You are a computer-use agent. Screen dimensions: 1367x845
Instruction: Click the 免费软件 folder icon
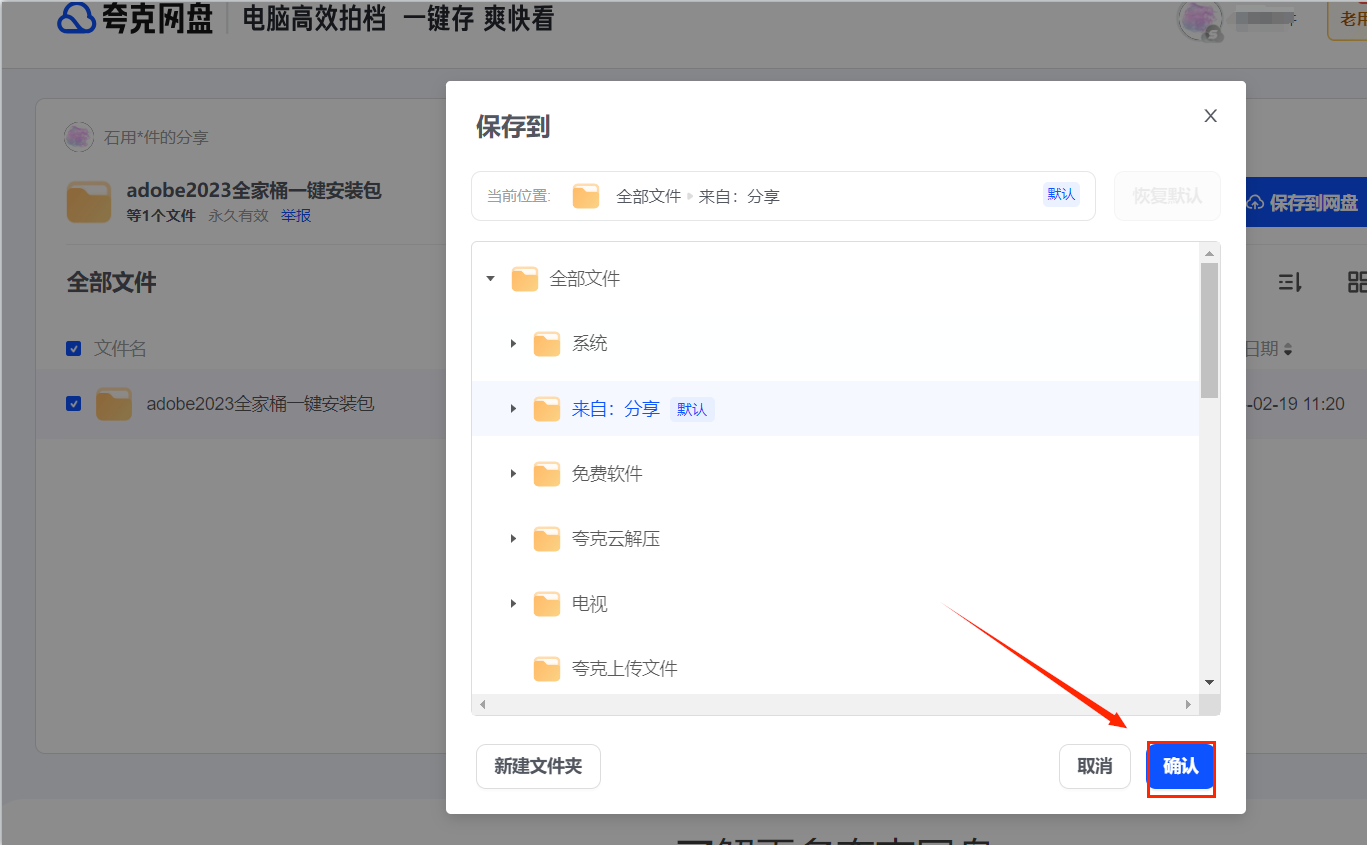click(546, 474)
